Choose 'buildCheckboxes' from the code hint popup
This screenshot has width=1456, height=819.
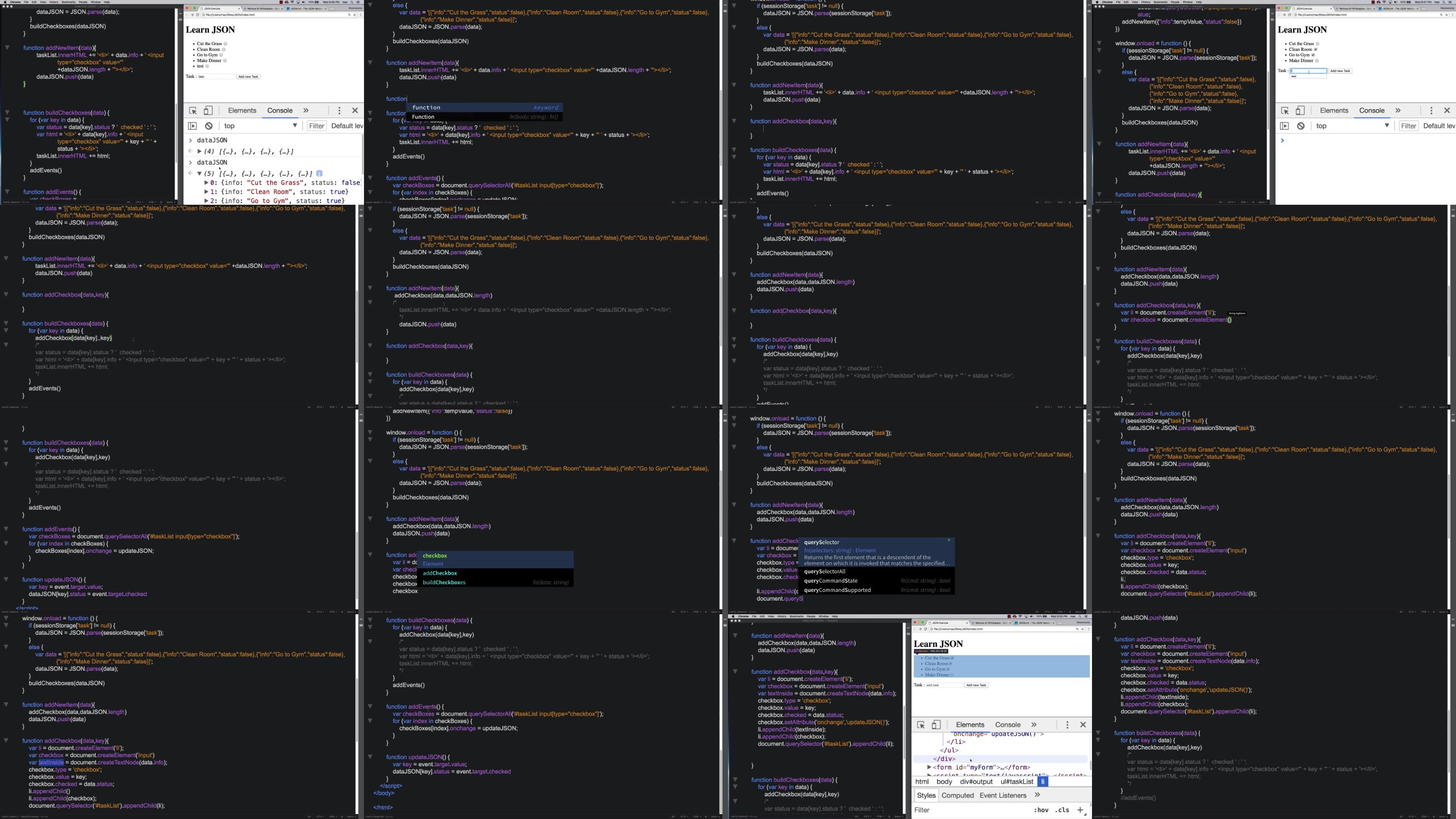[444, 582]
